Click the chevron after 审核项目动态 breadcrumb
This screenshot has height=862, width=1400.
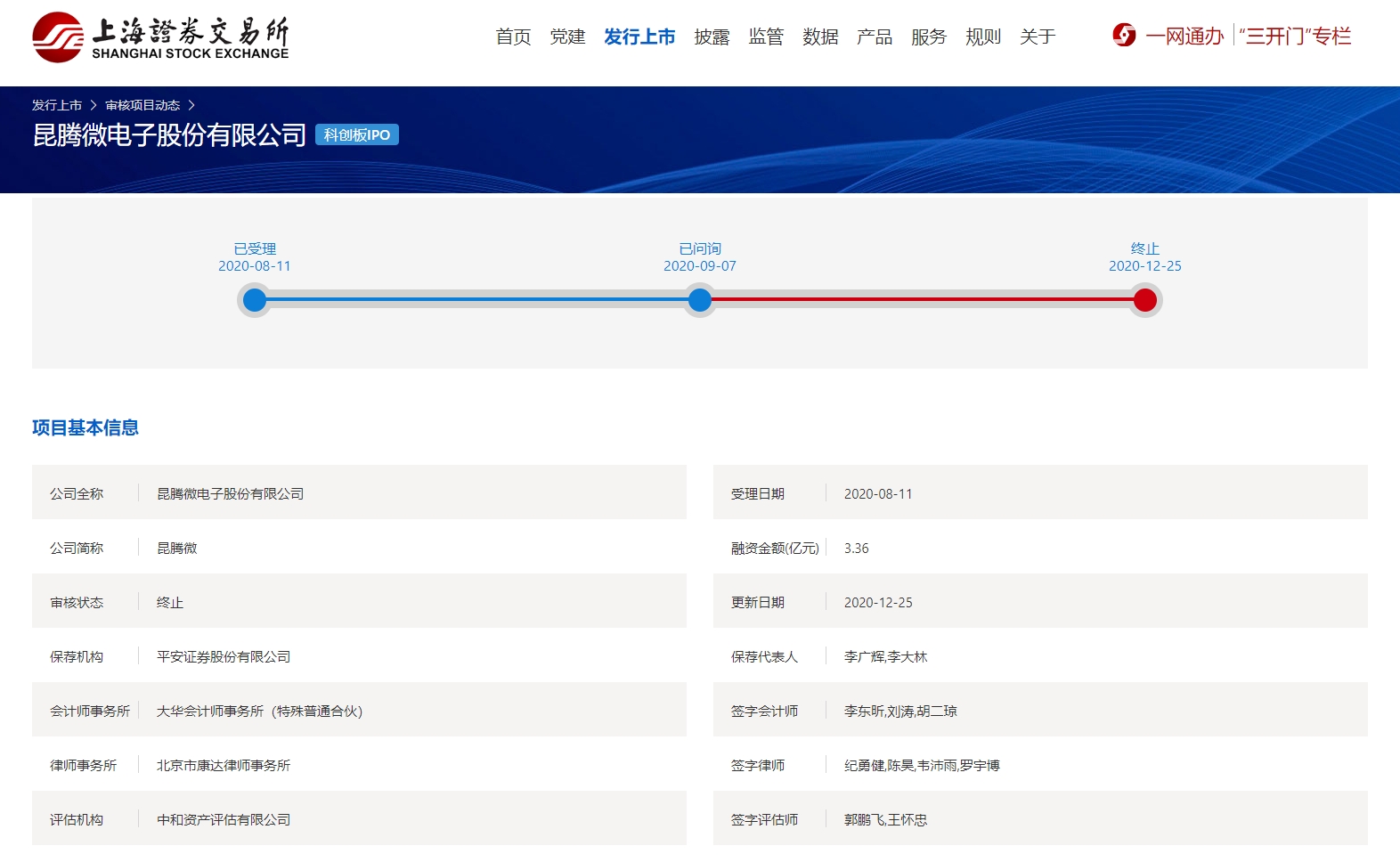click(x=191, y=105)
